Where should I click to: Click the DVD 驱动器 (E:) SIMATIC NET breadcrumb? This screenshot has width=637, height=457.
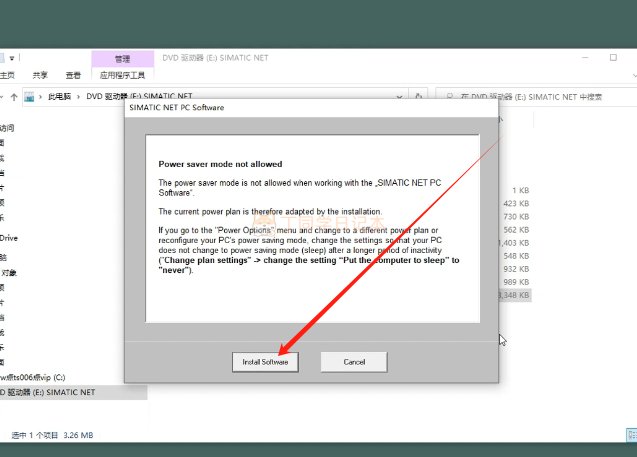point(139,96)
